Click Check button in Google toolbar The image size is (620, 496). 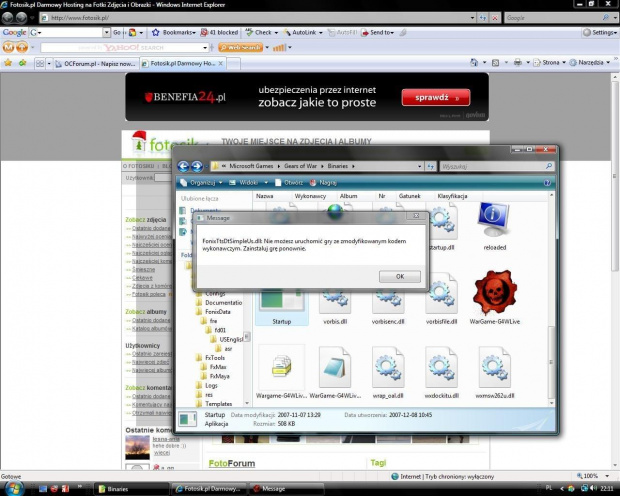(x=262, y=32)
